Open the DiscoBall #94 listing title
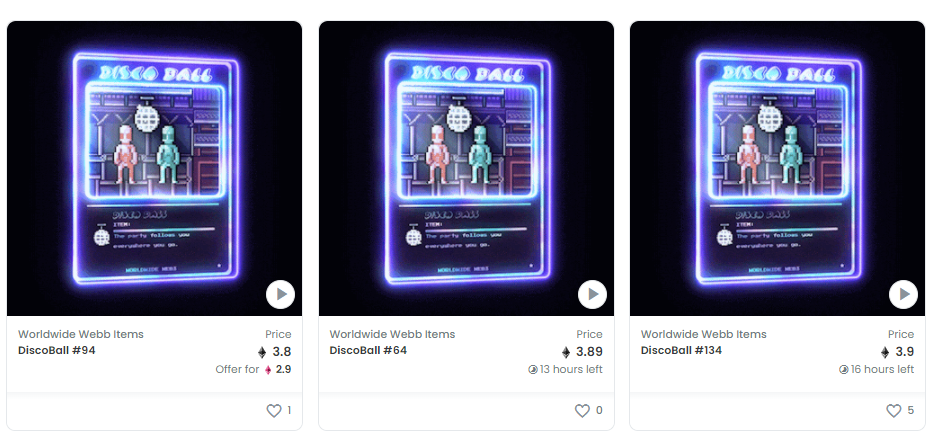Screen dimensions: 936x447 (57, 350)
